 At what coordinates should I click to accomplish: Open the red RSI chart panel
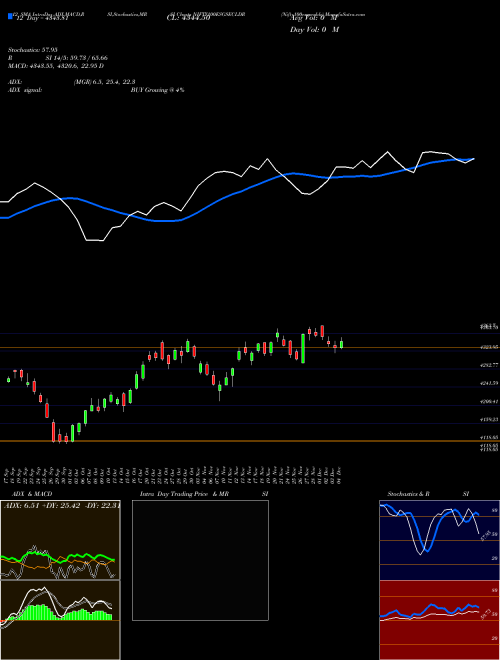point(439,620)
